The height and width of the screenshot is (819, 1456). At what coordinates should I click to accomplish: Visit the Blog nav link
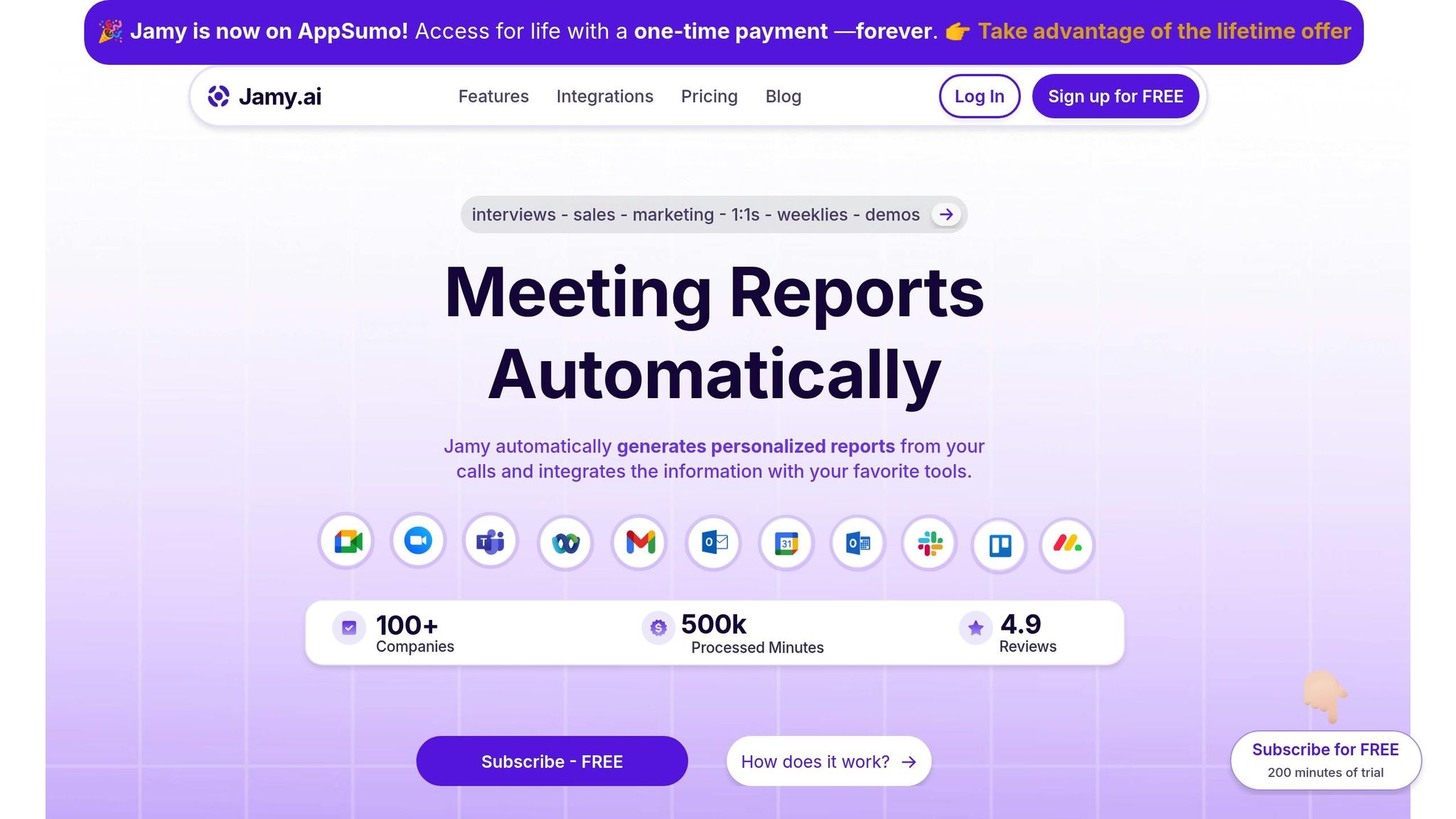[x=783, y=97]
